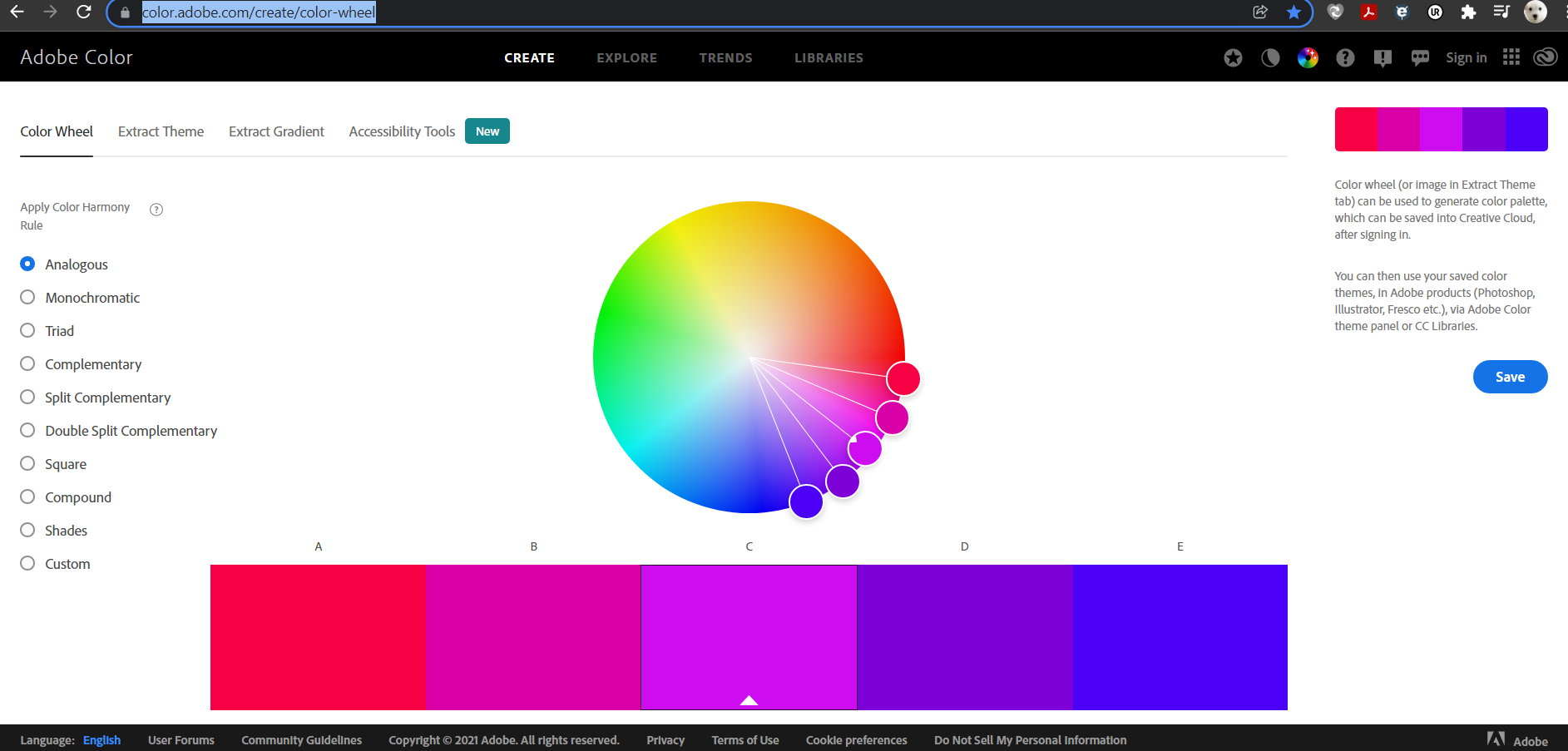Click the browser address bar URL
This screenshot has width=1568, height=751.
[x=259, y=12]
